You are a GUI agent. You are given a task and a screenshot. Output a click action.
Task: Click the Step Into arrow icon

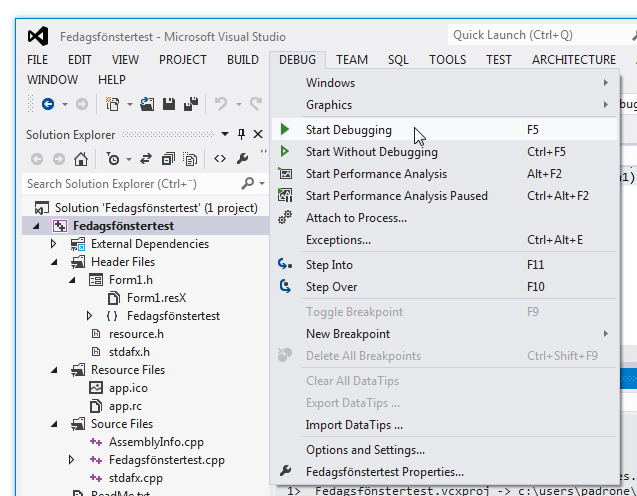point(285,264)
